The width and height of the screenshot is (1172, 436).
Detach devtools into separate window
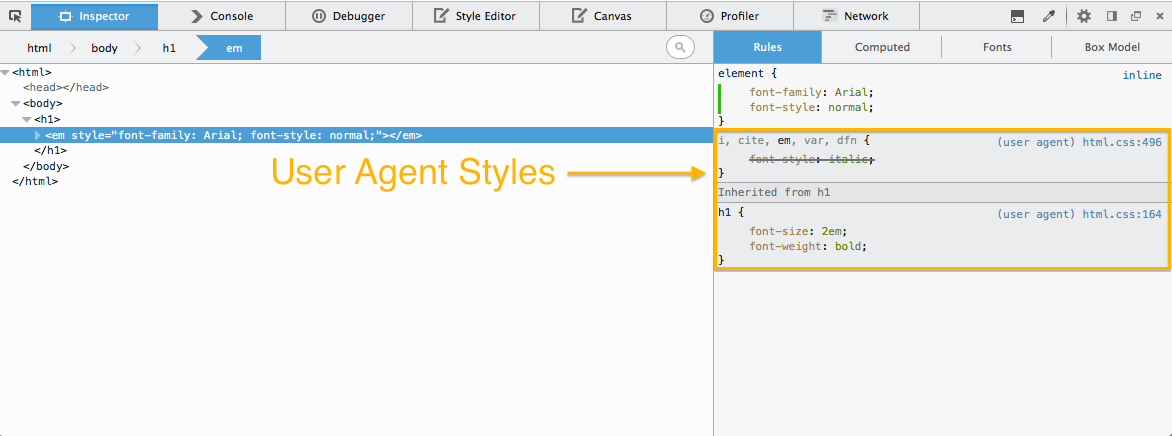[1135, 16]
